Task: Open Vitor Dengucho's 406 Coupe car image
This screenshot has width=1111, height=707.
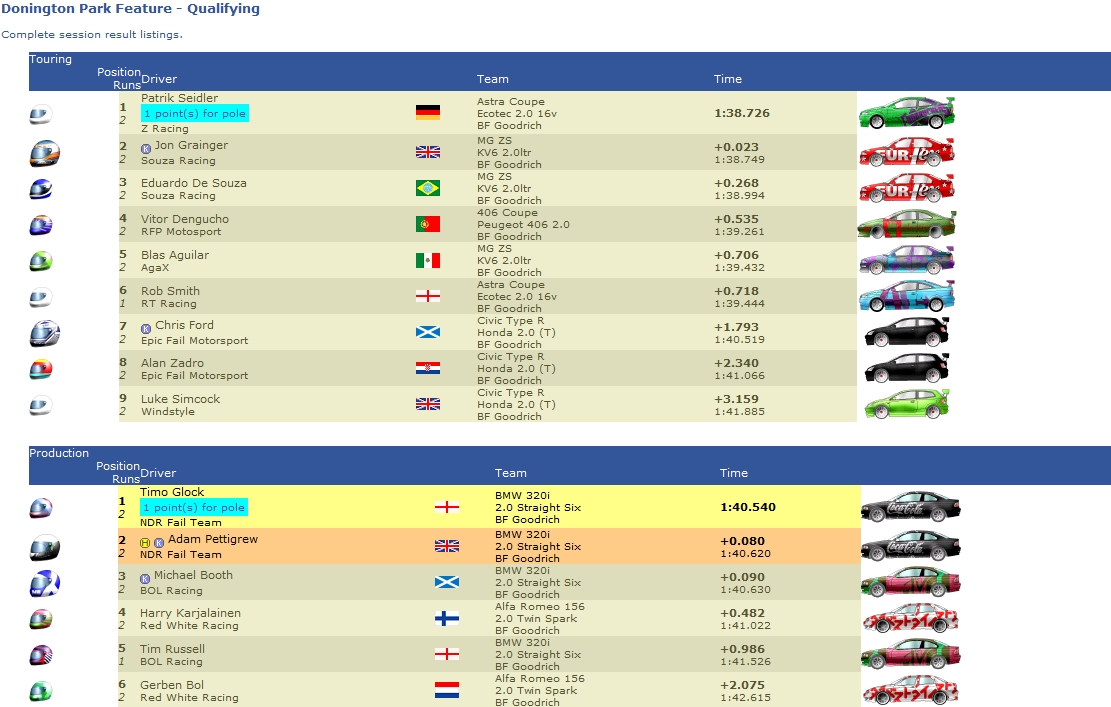Action: pyautogui.click(x=907, y=225)
